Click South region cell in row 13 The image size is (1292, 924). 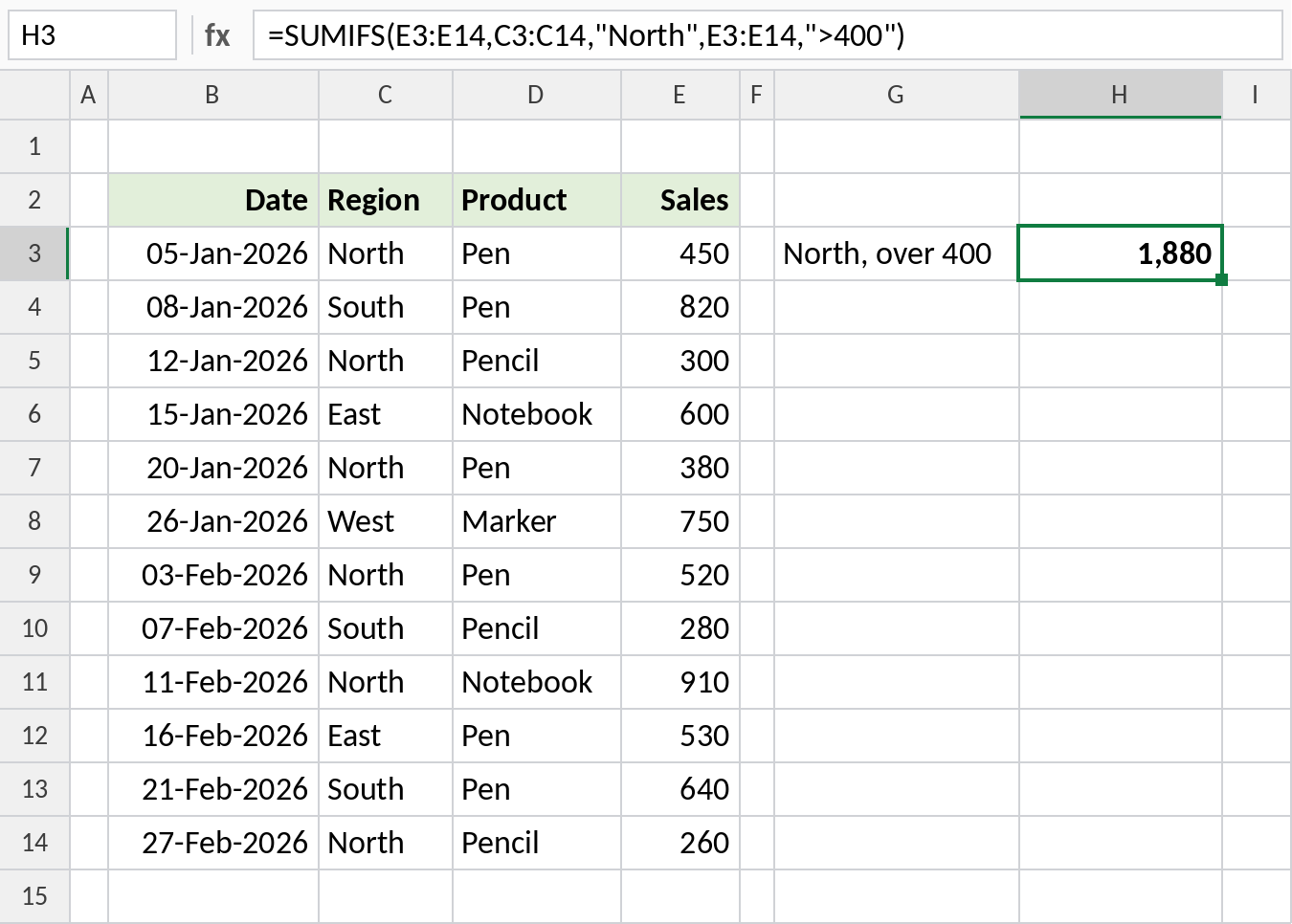[386, 789]
